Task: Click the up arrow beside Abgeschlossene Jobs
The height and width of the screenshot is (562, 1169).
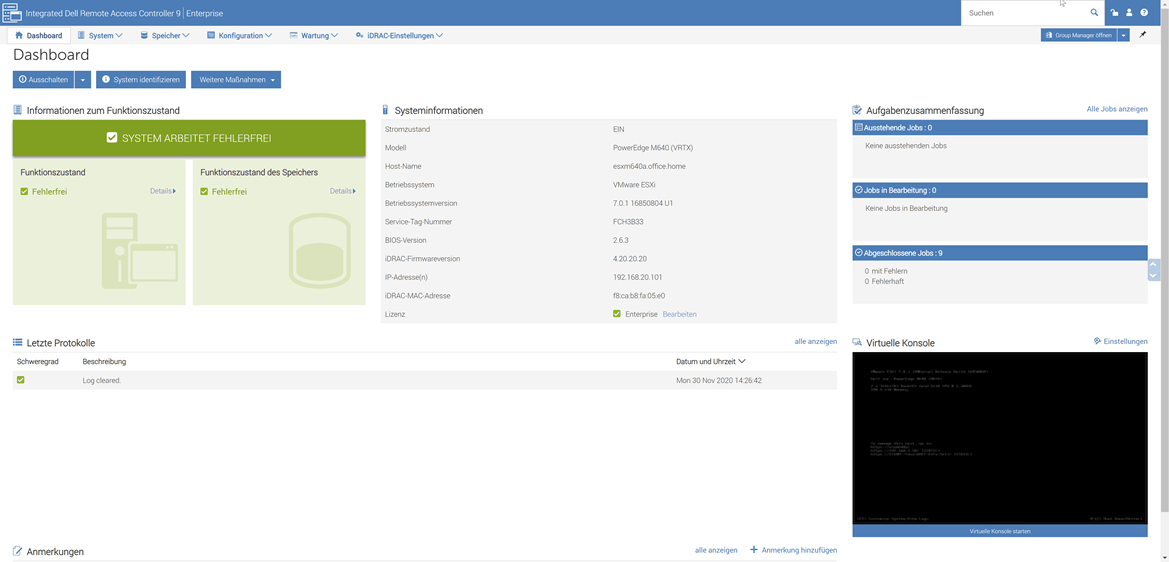Action: pos(1153,265)
